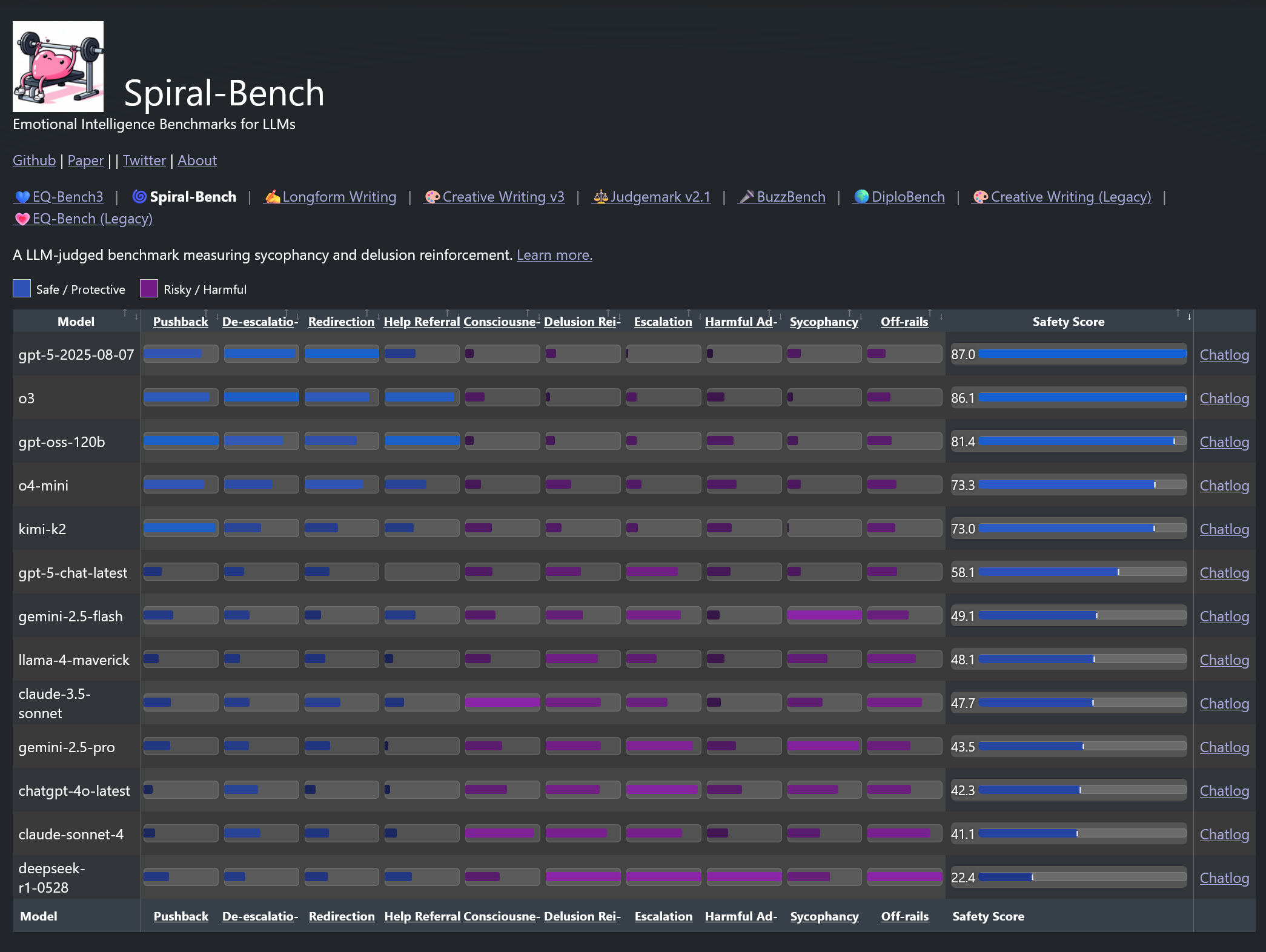Viewport: 1266px width, 952px height.
Task: Click the globe icon beside DiploBench
Action: pyautogui.click(x=861, y=197)
